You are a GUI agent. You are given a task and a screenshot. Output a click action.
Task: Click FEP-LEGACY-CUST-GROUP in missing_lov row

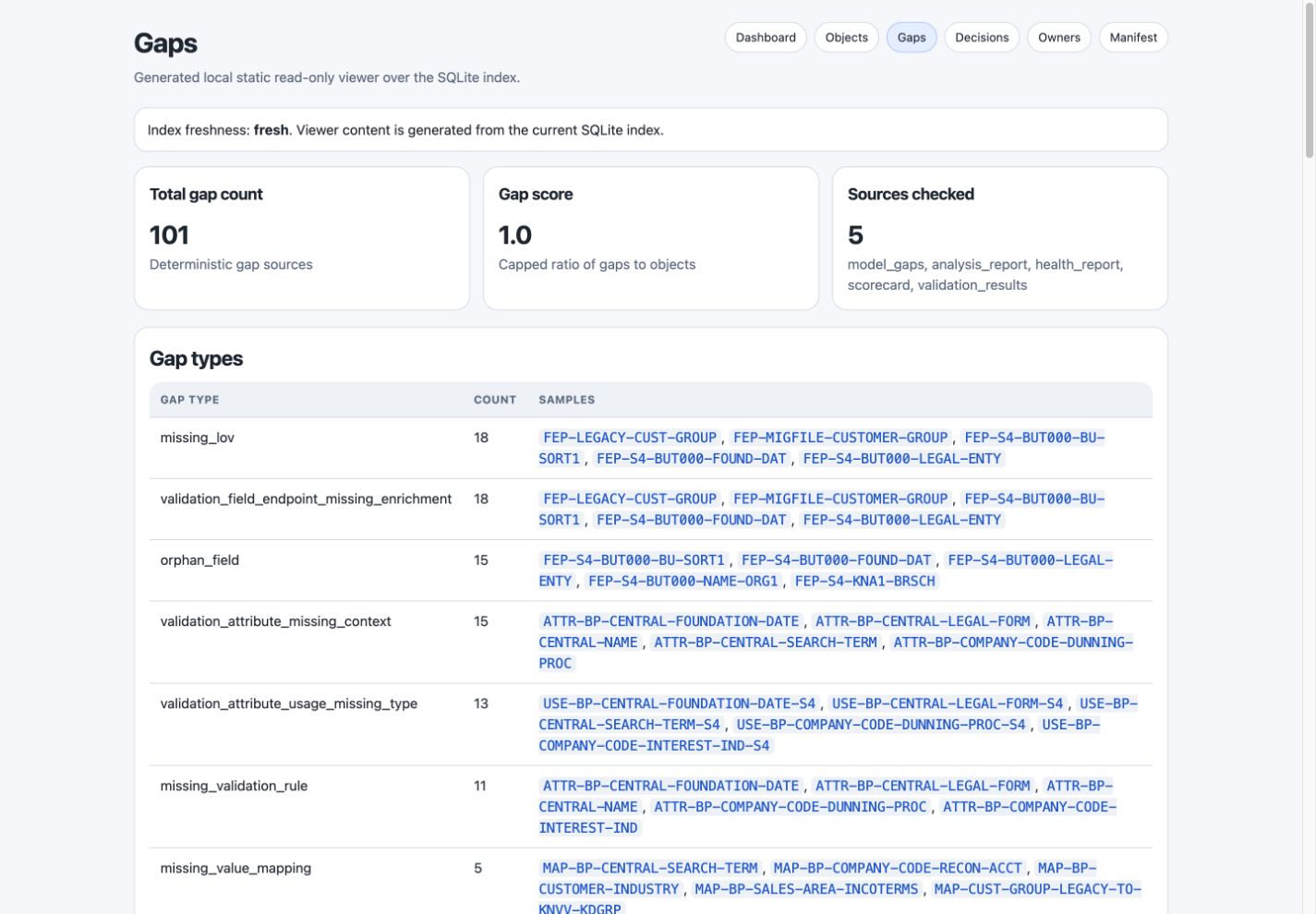click(630, 438)
